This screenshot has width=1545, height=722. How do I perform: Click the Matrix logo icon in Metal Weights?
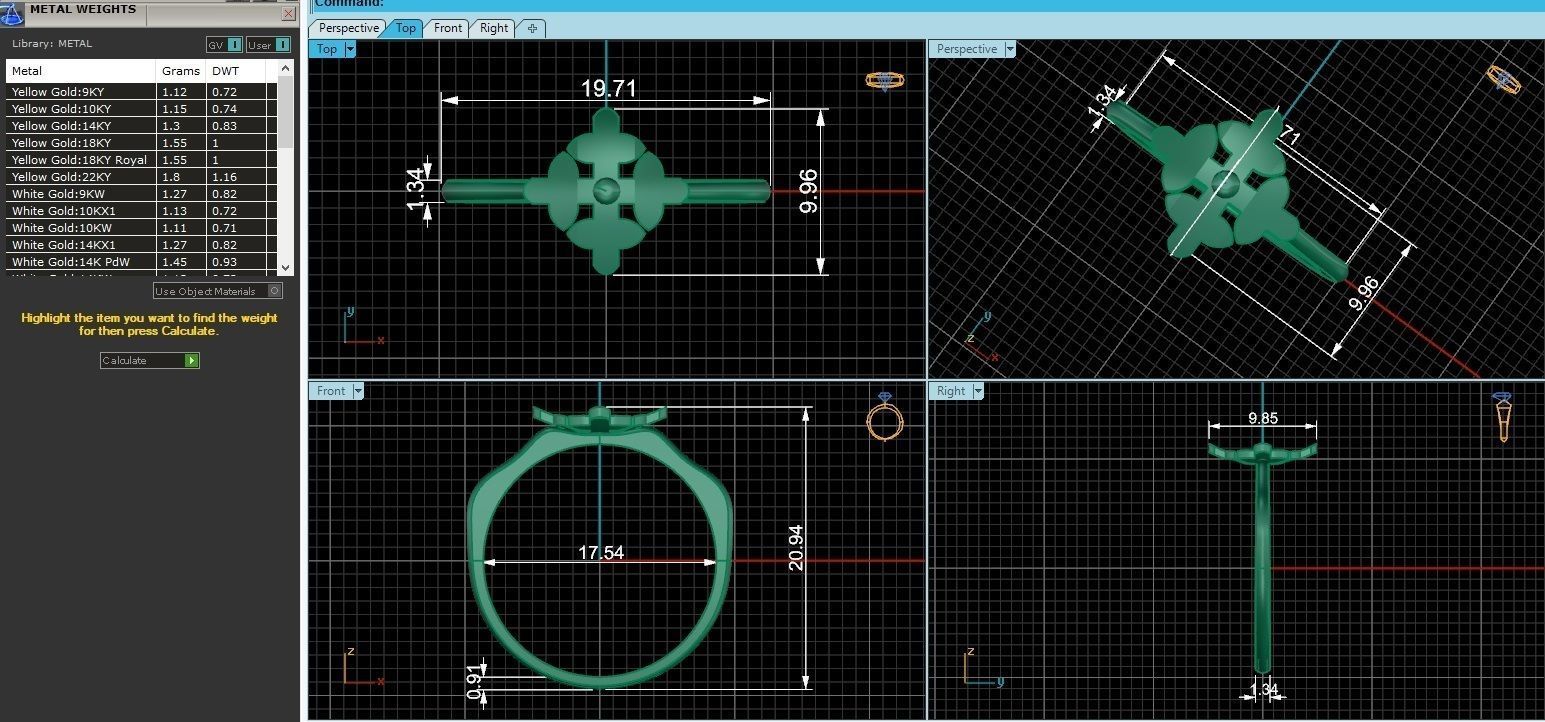pyautogui.click(x=12, y=13)
